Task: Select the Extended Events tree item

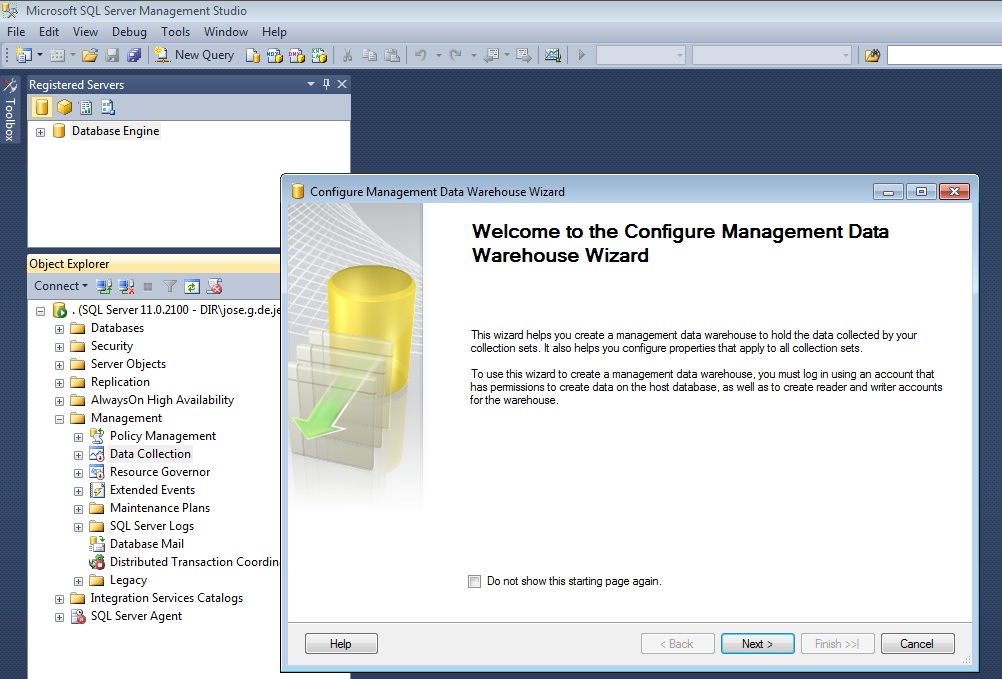Action: 152,490
